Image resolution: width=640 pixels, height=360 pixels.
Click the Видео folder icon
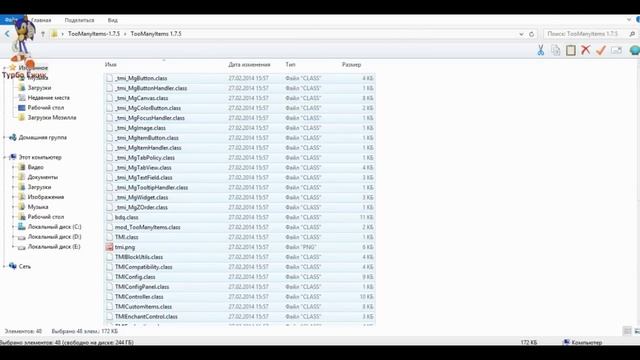(22, 167)
